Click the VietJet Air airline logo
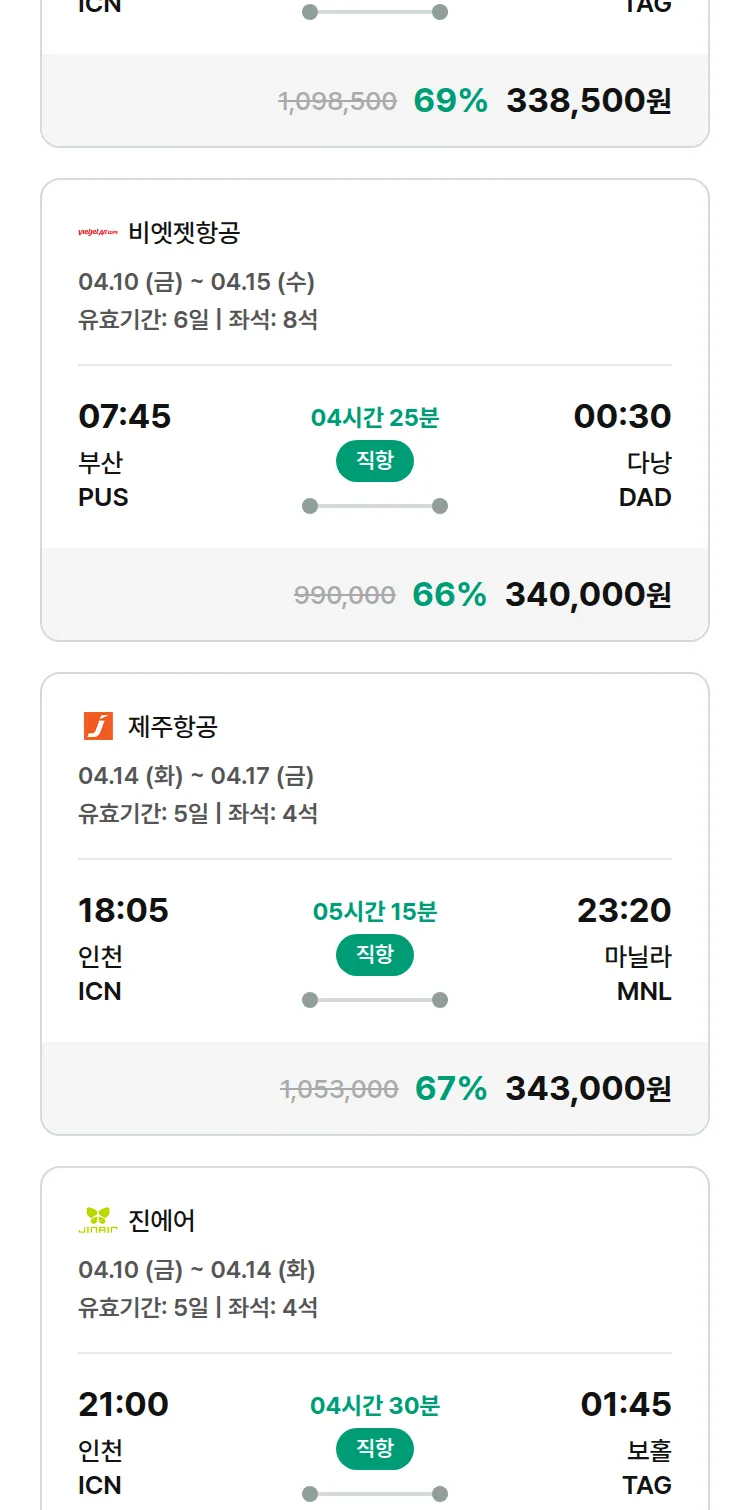This screenshot has width=750, height=1510. 98,233
